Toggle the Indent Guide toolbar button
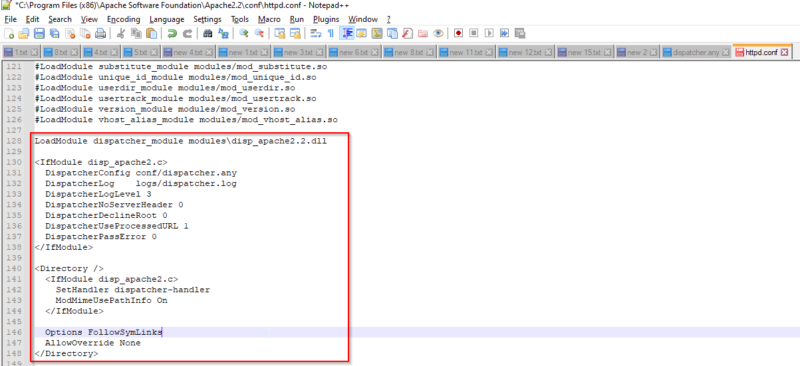 (347, 33)
